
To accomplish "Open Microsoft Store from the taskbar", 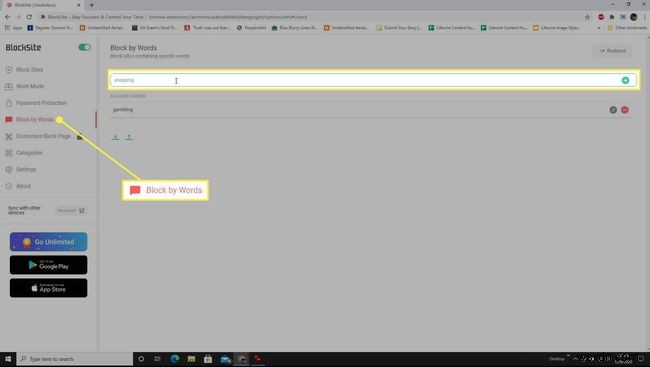I will [x=208, y=359].
